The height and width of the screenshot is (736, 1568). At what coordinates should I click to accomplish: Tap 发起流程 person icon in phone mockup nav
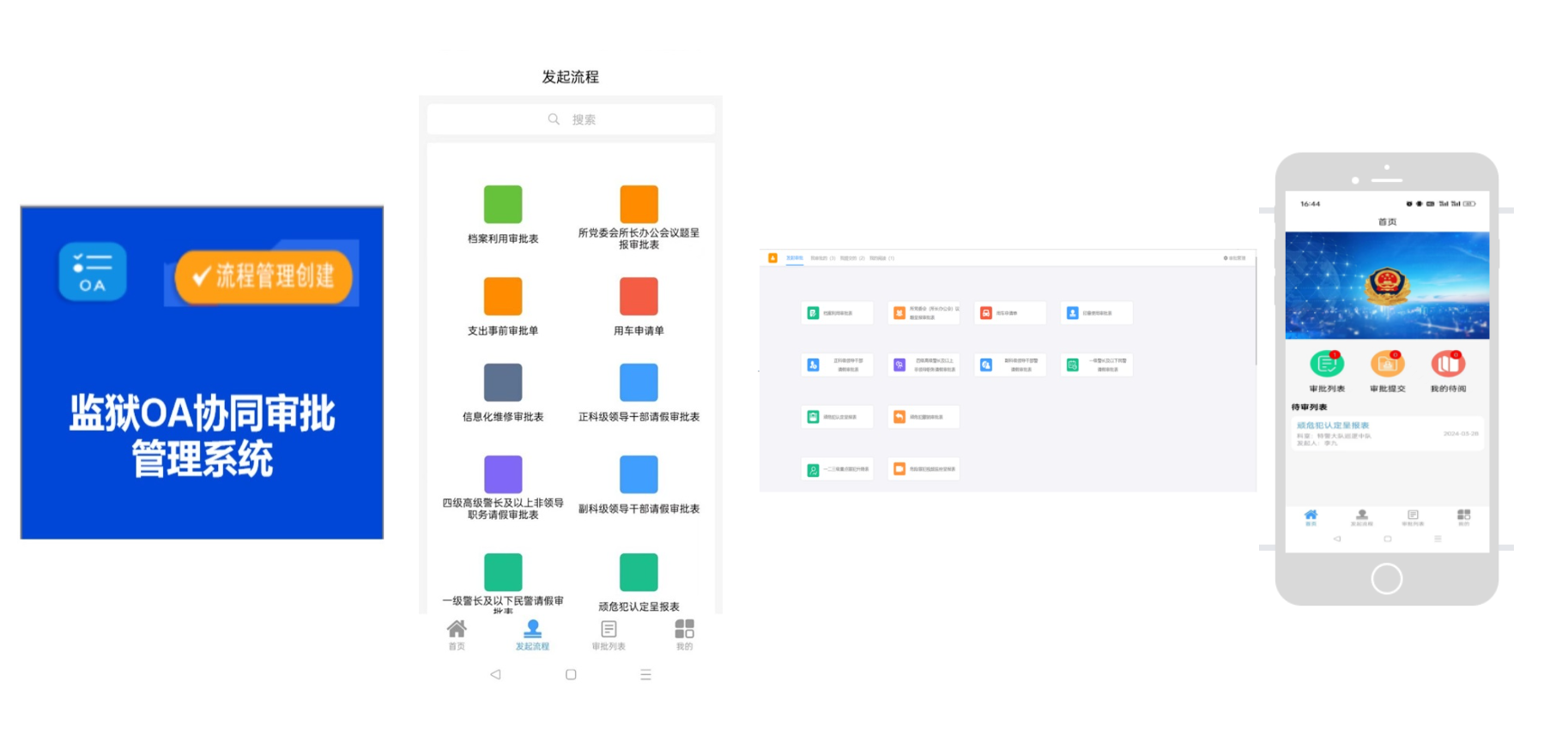click(x=1361, y=516)
